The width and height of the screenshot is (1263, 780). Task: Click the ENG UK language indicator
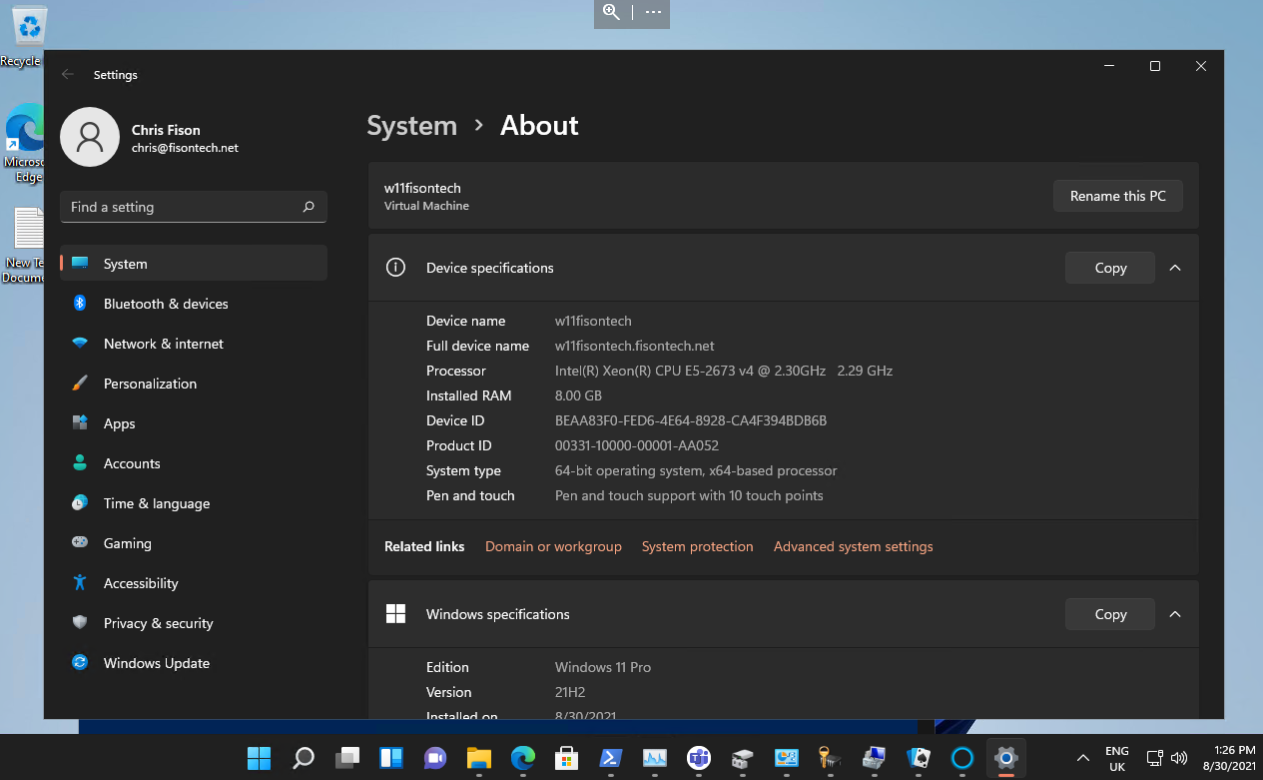(1117, 758)
